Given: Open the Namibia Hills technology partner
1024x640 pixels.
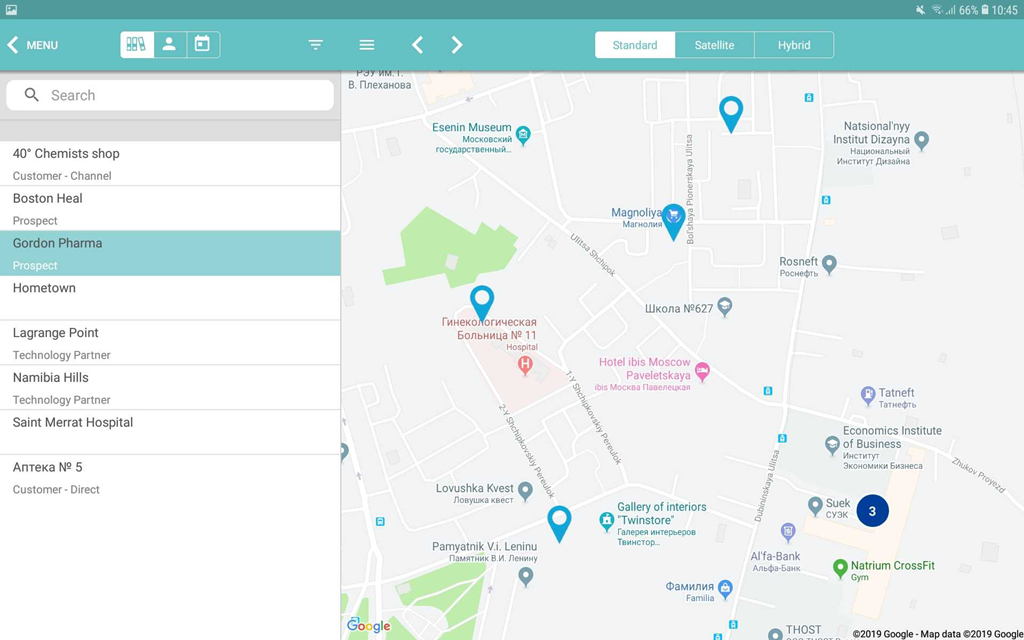Looking at the screenshot, I should 170,388.
